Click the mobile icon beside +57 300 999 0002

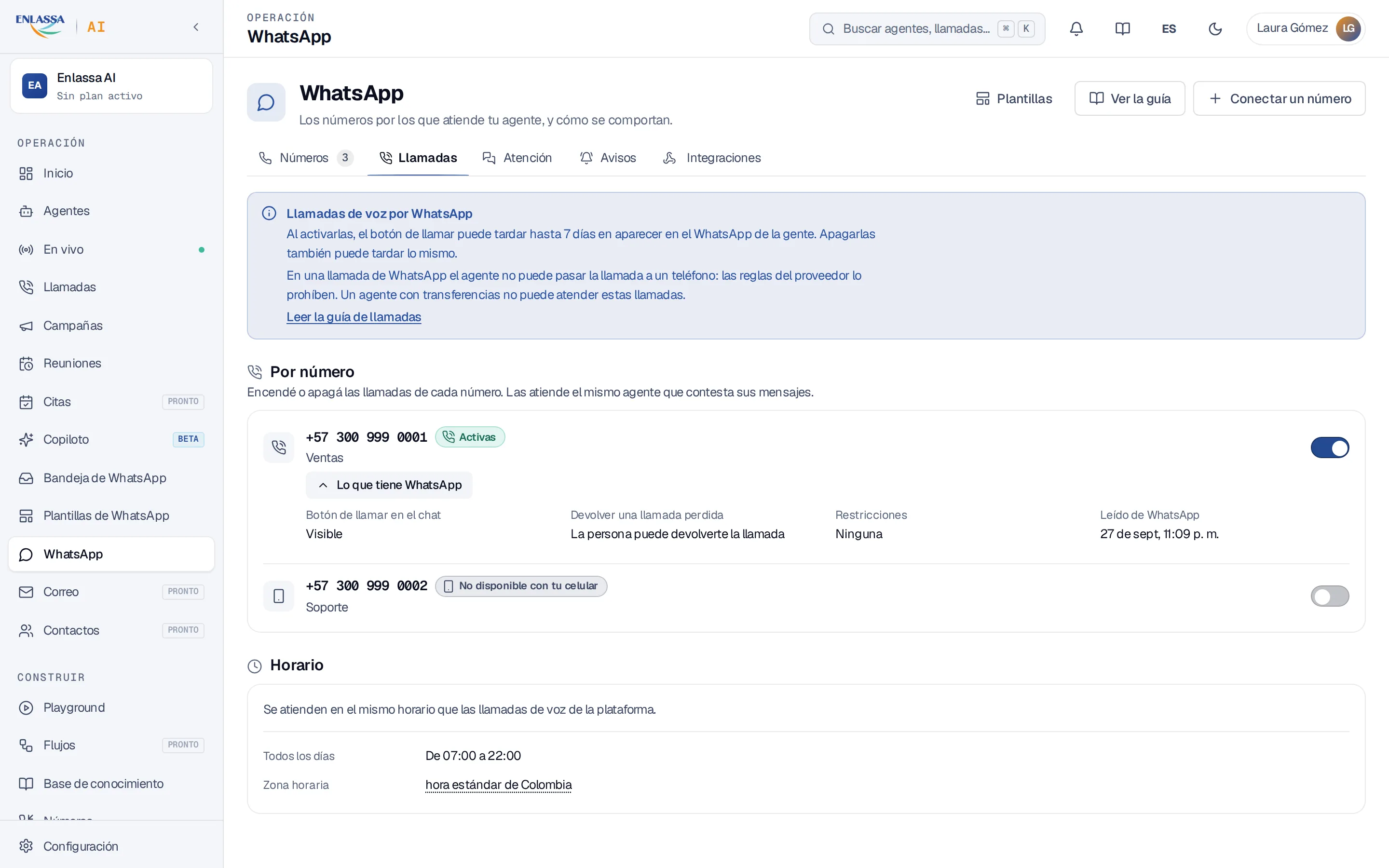click(278, 596)
